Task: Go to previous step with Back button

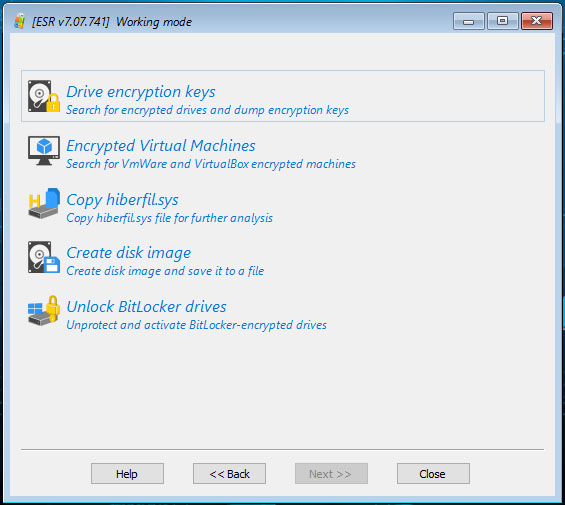Action: (x=229, y=474)
